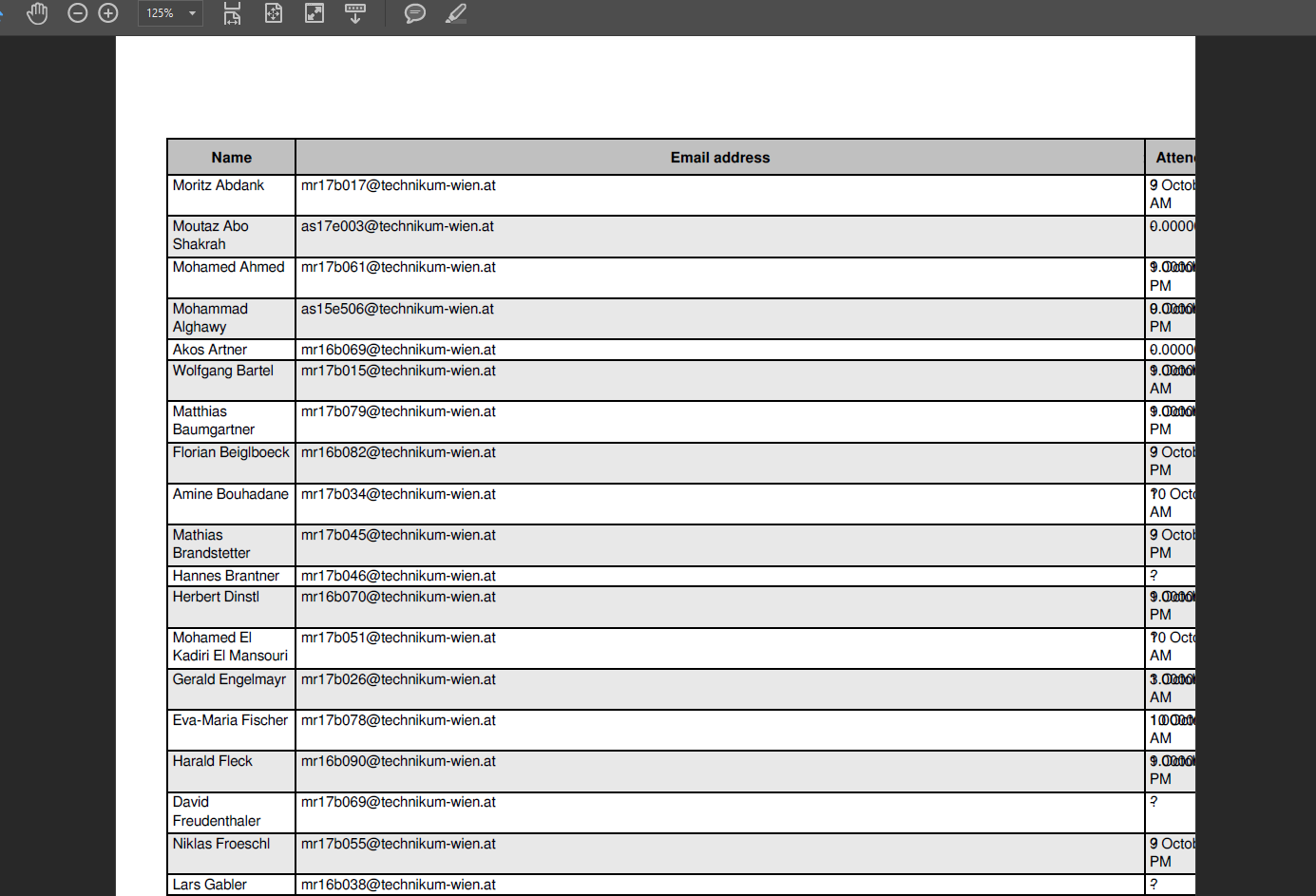Select the name Akos Artner
The width and height of the screenshot is (1316, 896).
click(210, 350)
